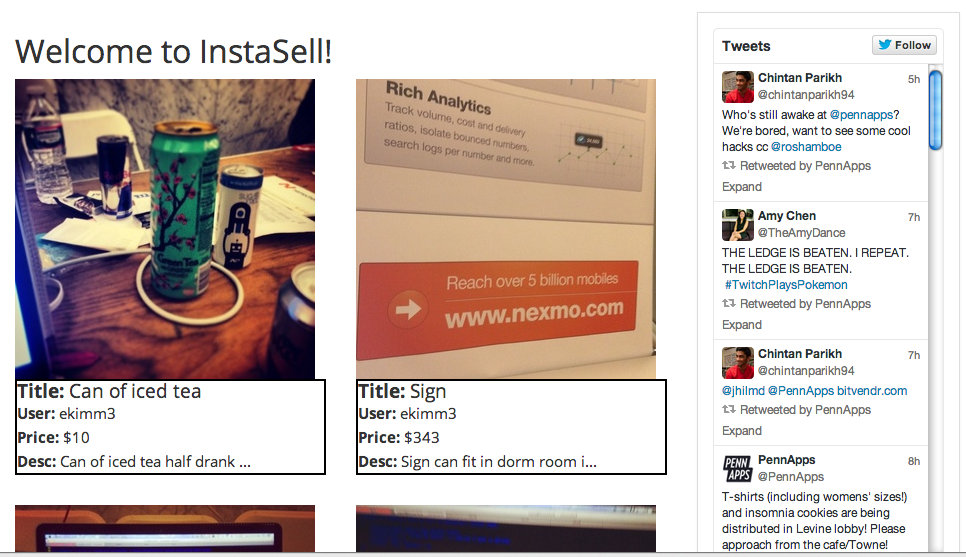Open Amy Chen's profile avatar
The width and height of the screenshot is (966, 557).
pyautogui.click(x=738, y=225)
